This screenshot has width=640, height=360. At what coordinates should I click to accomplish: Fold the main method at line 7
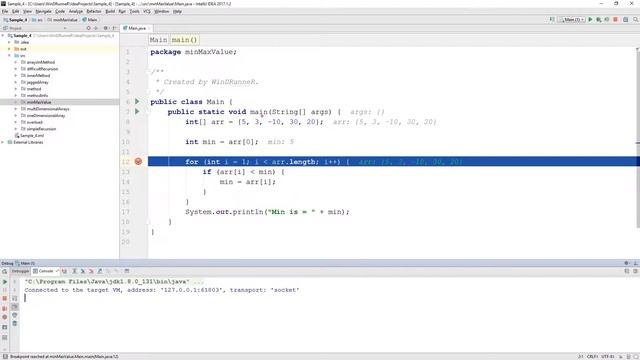(149, 111)
